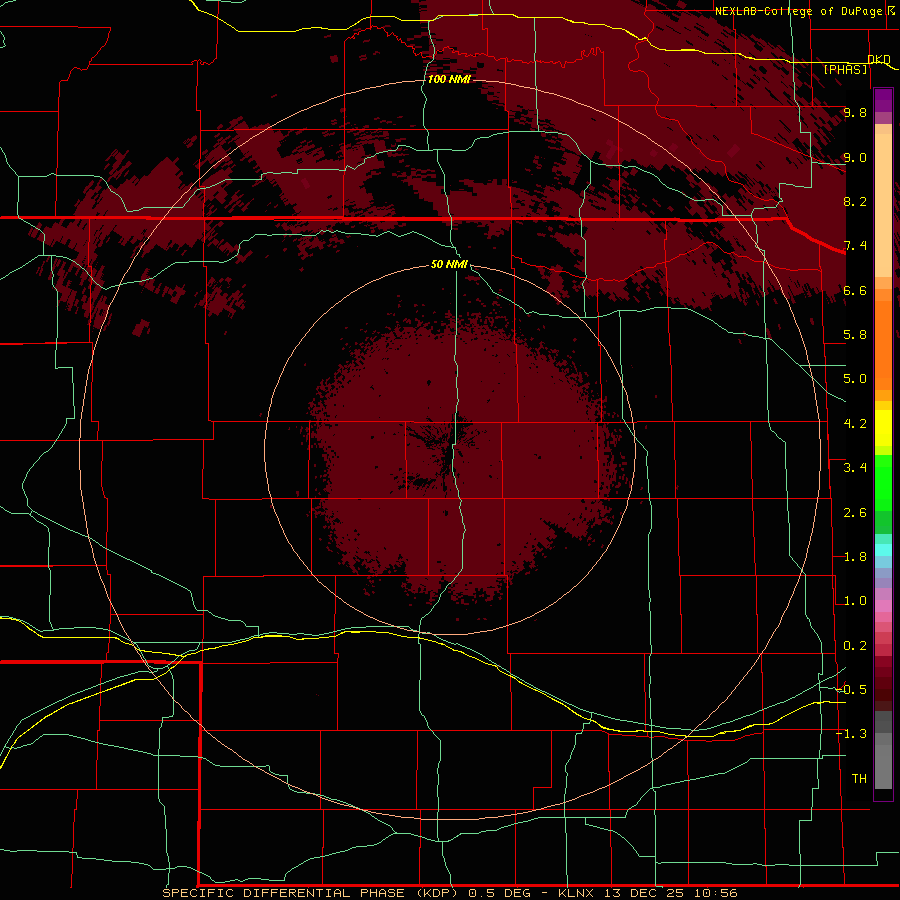Click the 13 DEC 25 date in the caption
The height and width of the screenshot is (900, 900).
pos(645,893)
